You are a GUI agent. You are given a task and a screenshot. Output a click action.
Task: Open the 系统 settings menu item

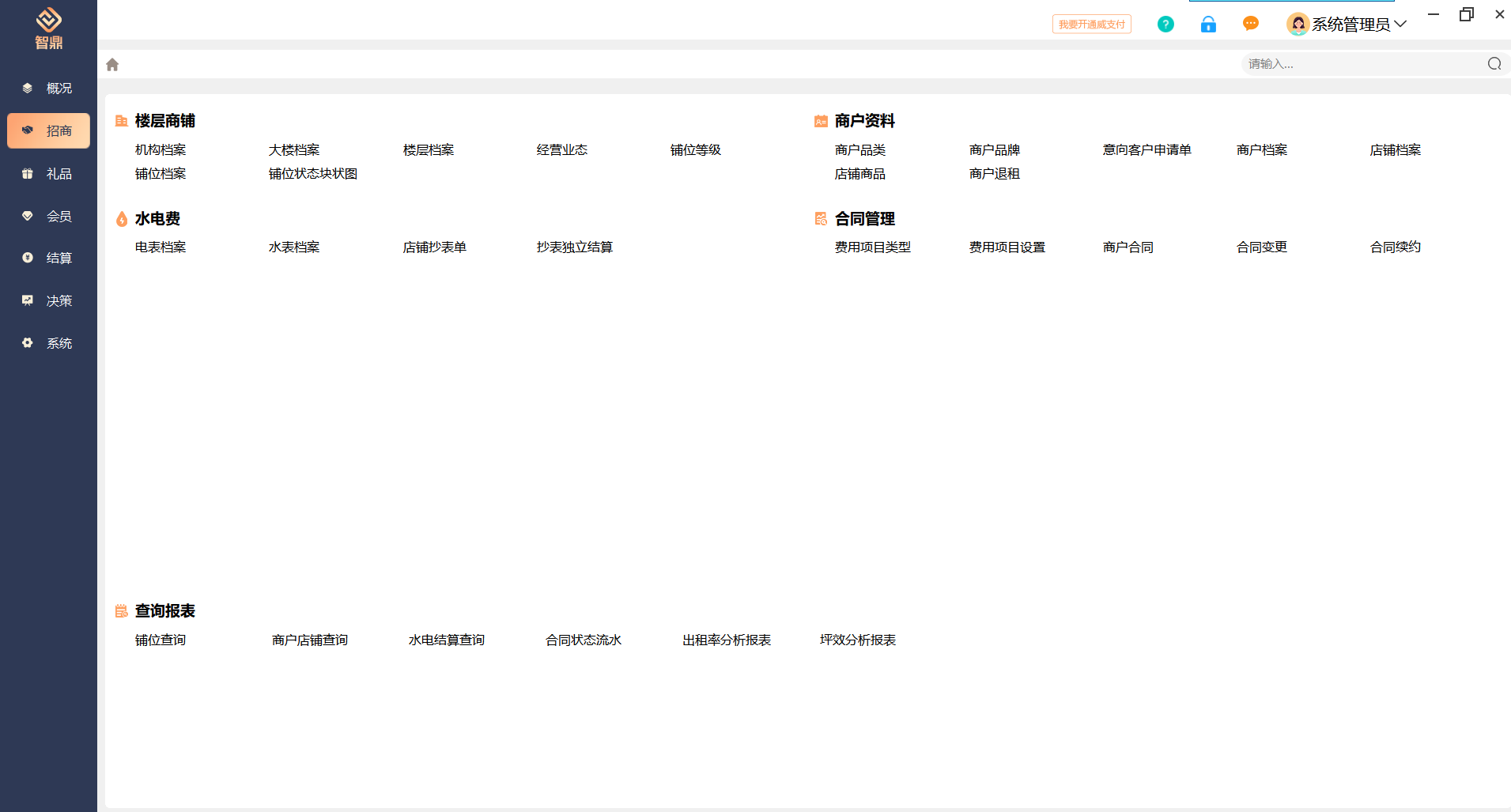click(48, 344)
